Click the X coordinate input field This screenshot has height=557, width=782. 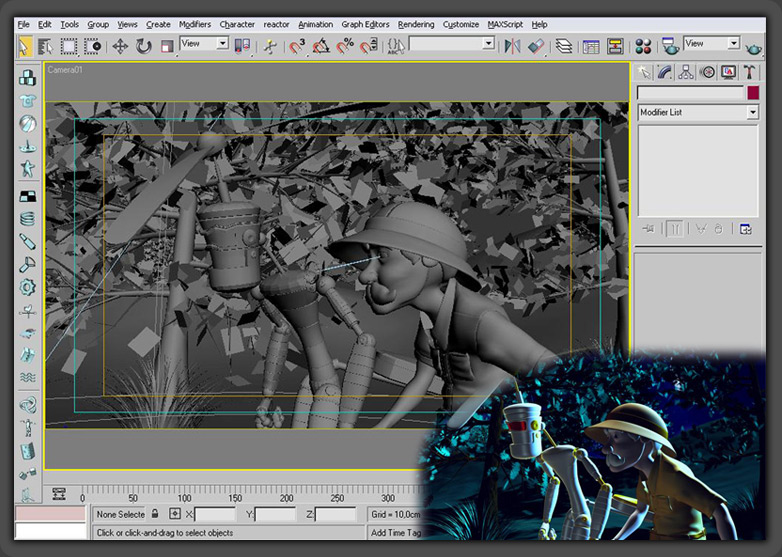(x=217, y=514)
